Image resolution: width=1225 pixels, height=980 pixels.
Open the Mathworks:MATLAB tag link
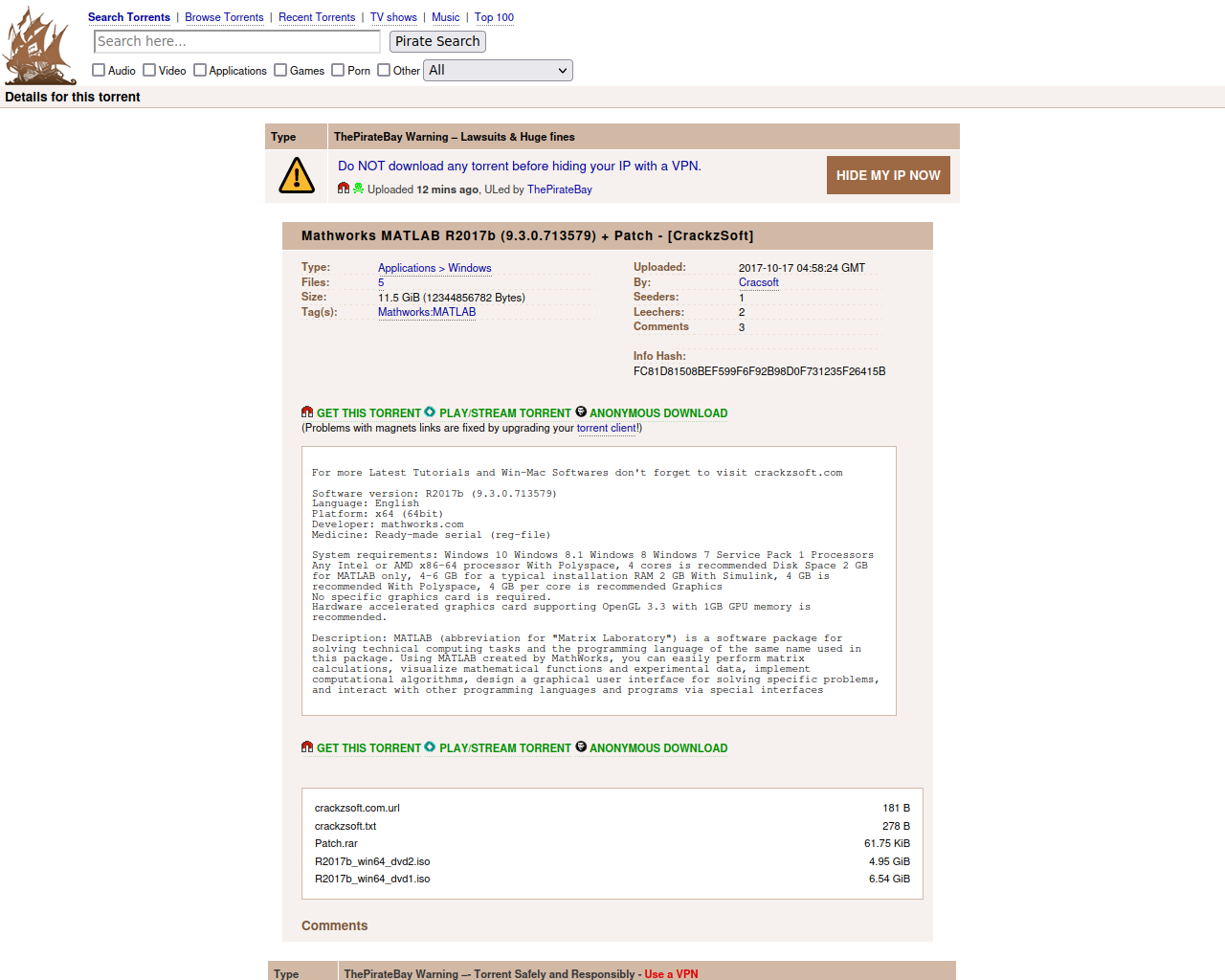click(x=427, y=312)
